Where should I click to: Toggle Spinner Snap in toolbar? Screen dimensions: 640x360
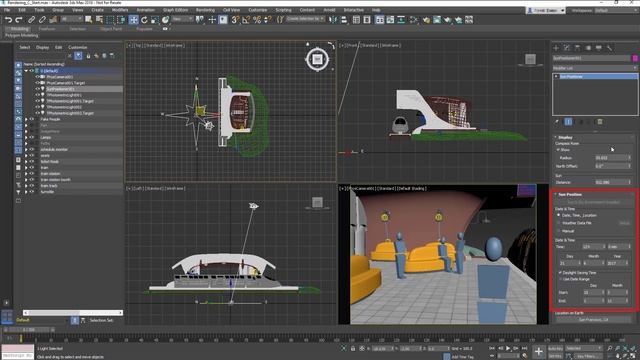pyautogui.click(x=267, y=20)
